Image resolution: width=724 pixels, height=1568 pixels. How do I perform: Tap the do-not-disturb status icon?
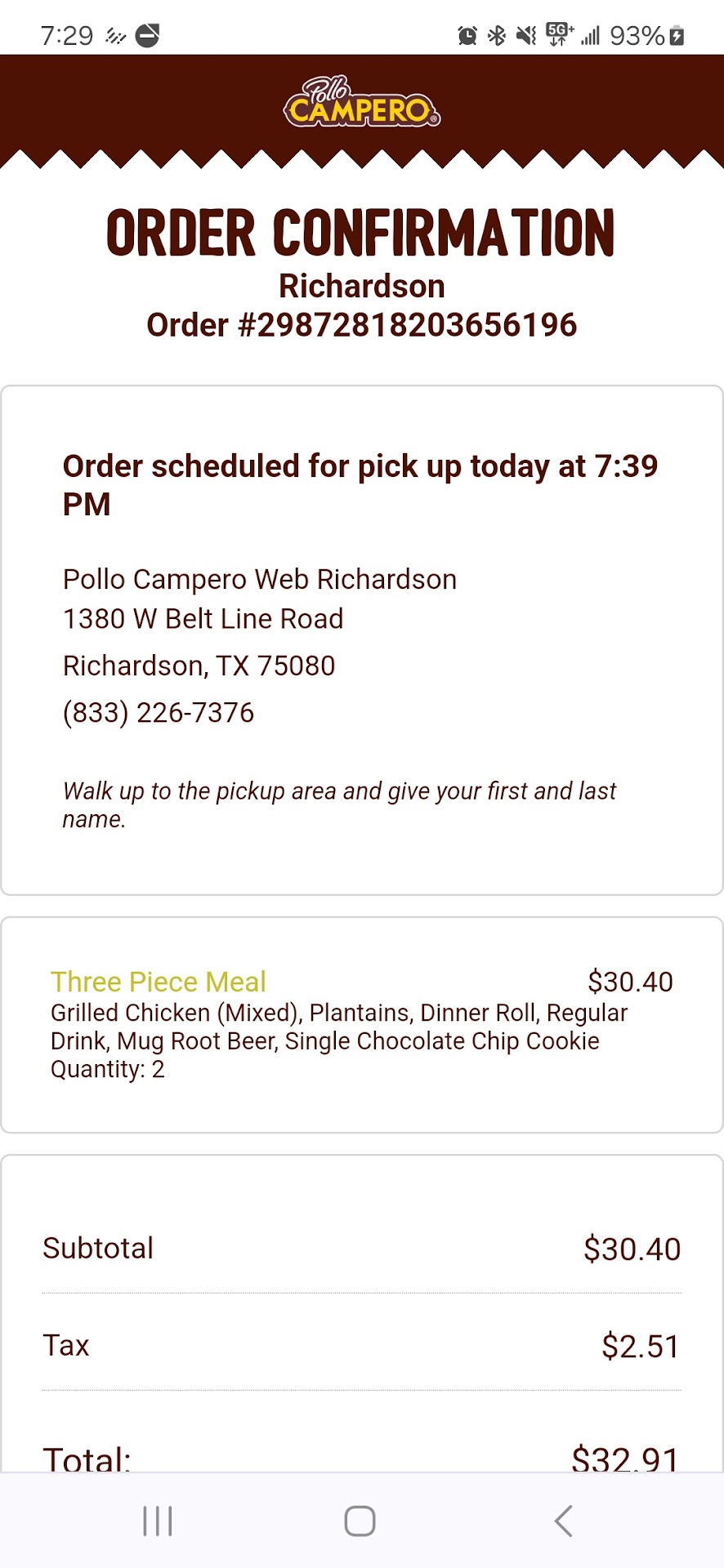(x=147, y=35)
